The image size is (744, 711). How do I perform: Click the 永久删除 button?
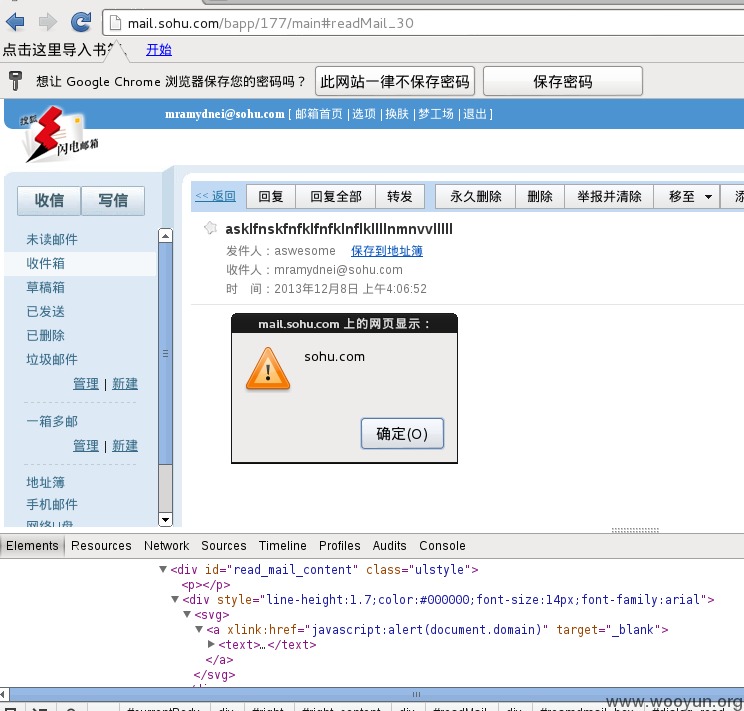tap(475, 196)
